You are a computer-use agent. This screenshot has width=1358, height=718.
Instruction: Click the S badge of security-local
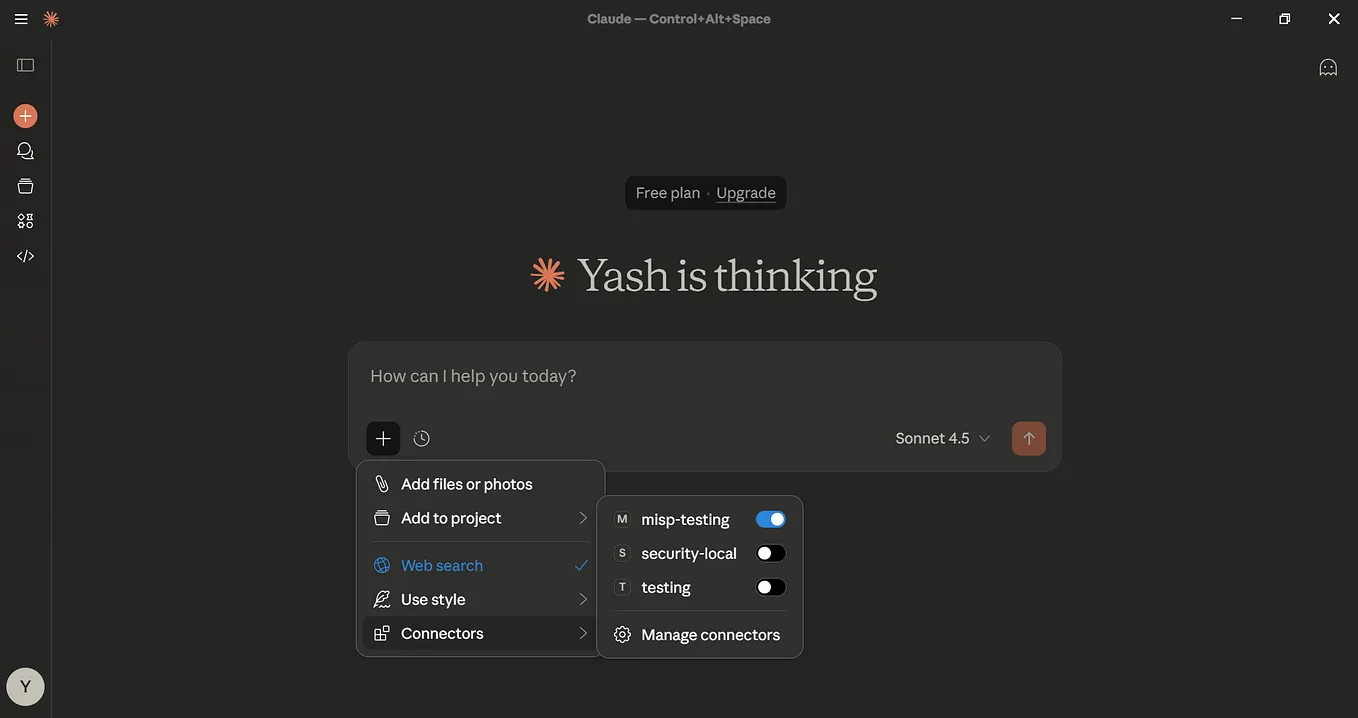click(x=622, y=553)
